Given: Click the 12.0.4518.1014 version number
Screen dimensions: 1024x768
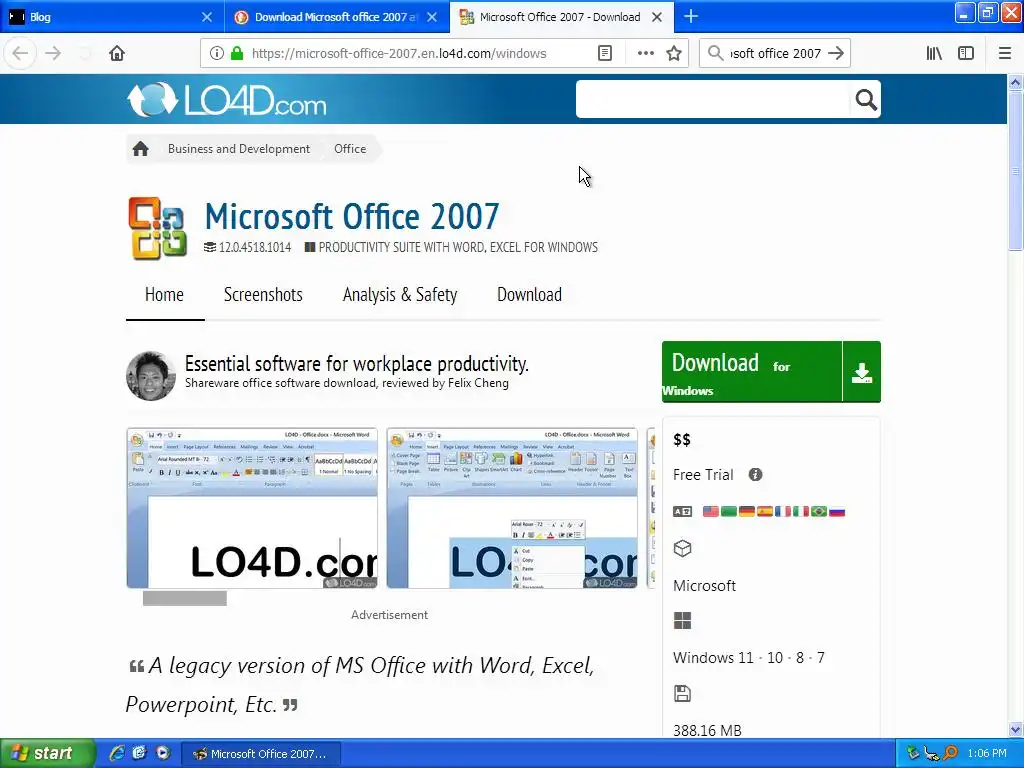Looking at the screenshot, I should pyautogui.click(x=255, y=247).
